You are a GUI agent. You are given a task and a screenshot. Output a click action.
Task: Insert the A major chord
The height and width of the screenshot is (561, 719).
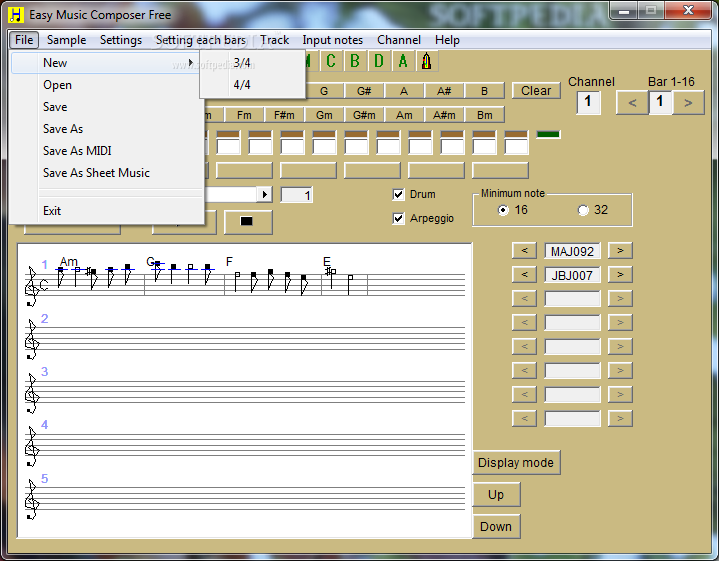pos(404,91)
